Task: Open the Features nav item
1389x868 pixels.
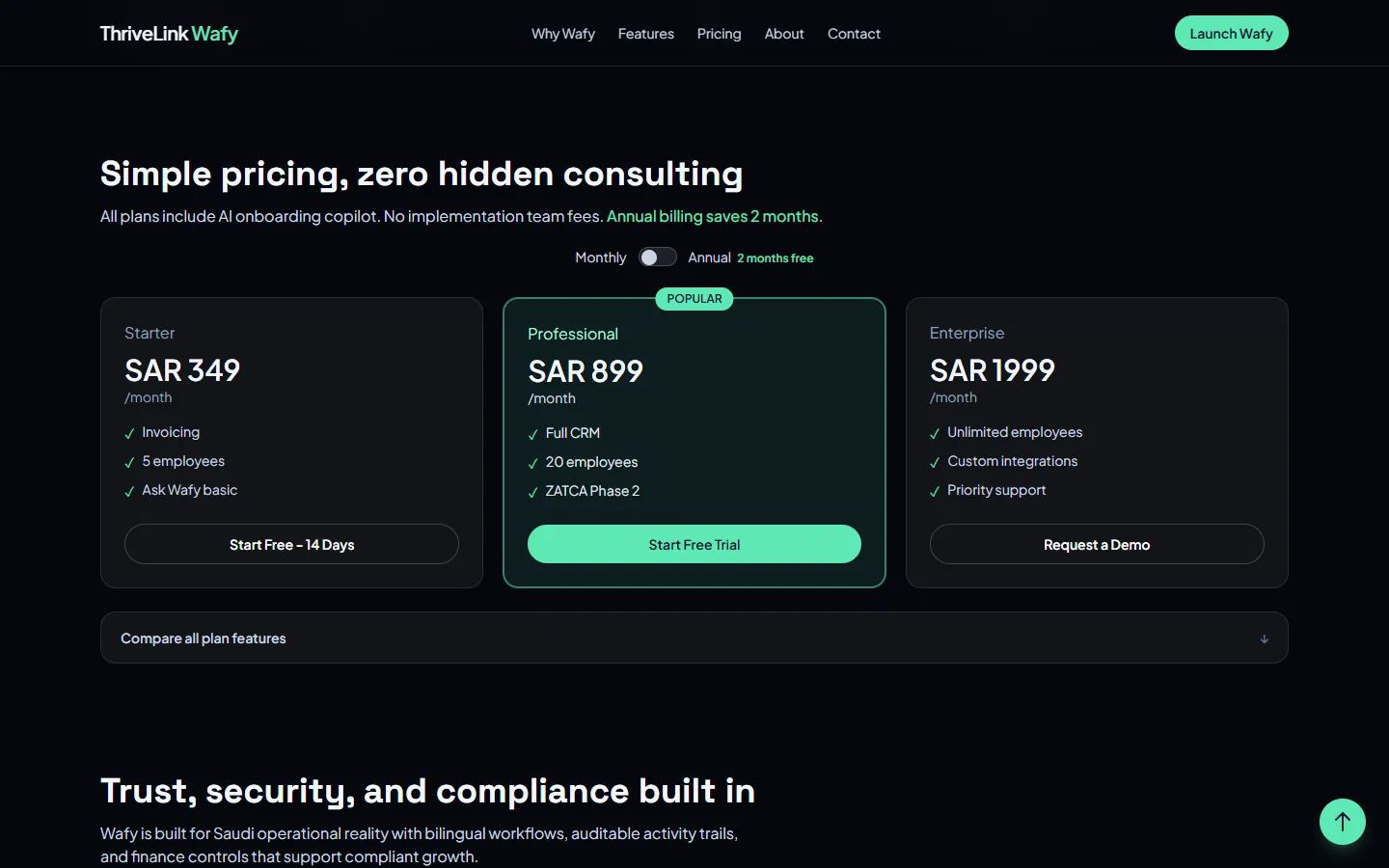Action: [x=646, y=34]
